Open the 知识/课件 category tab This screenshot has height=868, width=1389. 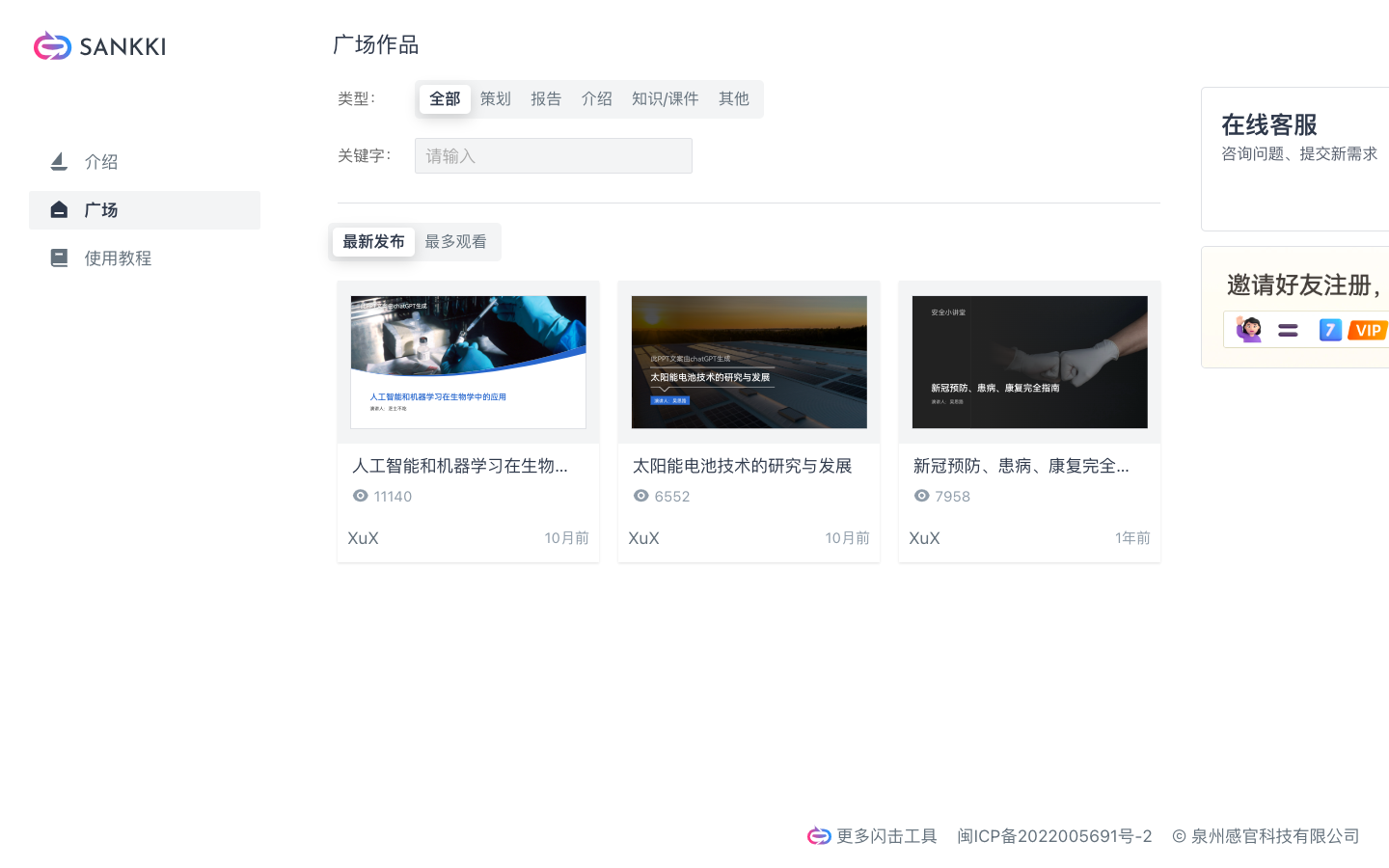point(666,97)
